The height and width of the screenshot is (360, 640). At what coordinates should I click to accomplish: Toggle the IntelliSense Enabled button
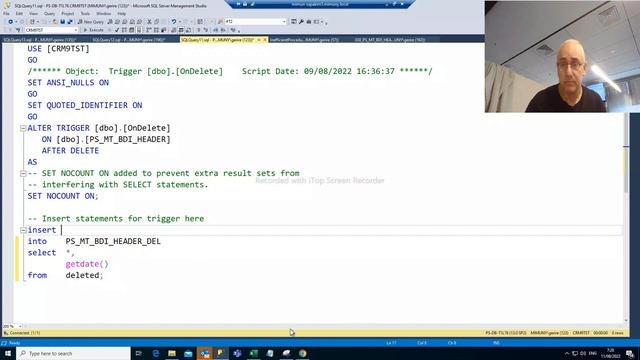coord(139,30)
